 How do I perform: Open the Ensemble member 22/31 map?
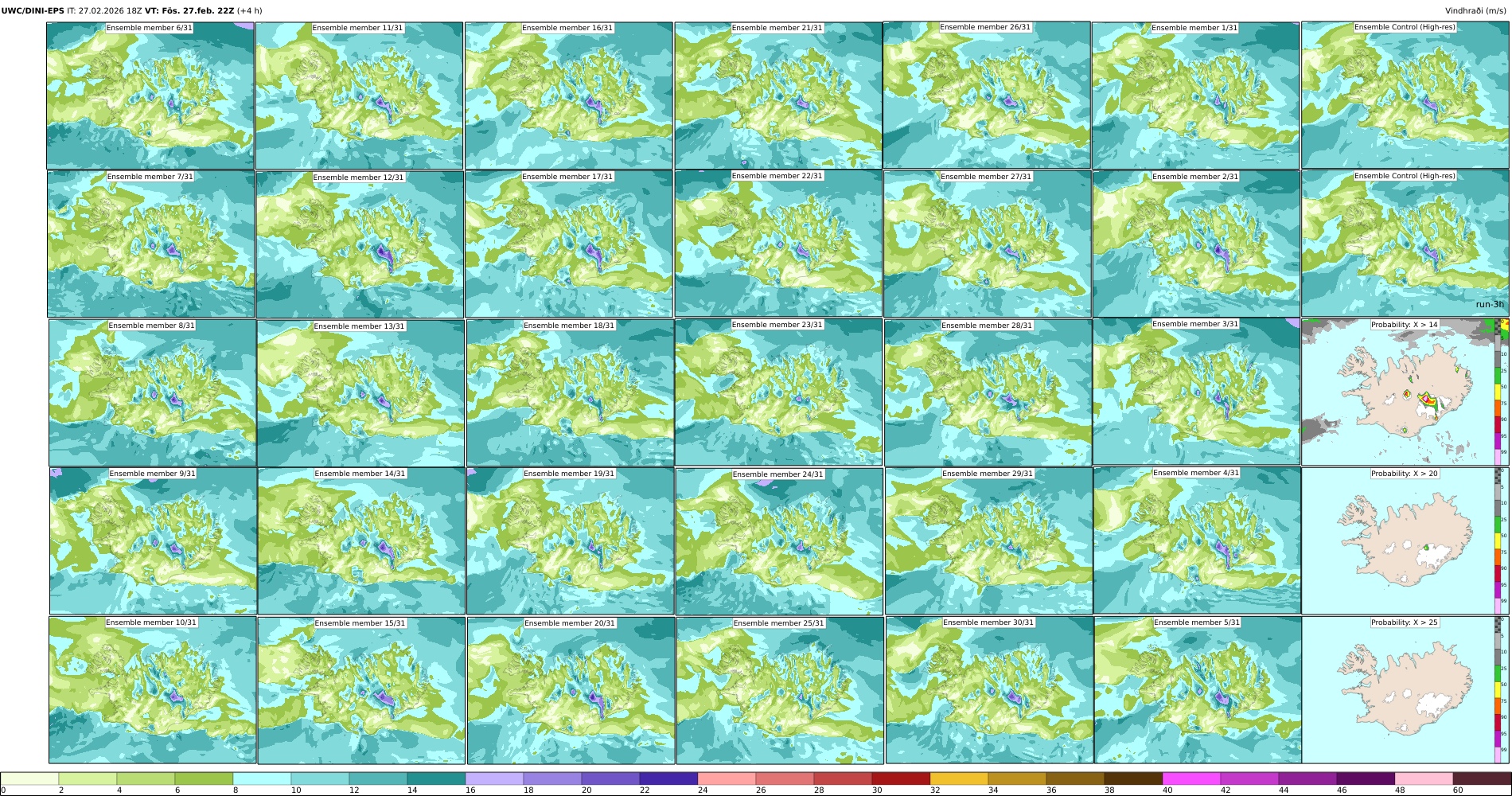coord(778,244)
